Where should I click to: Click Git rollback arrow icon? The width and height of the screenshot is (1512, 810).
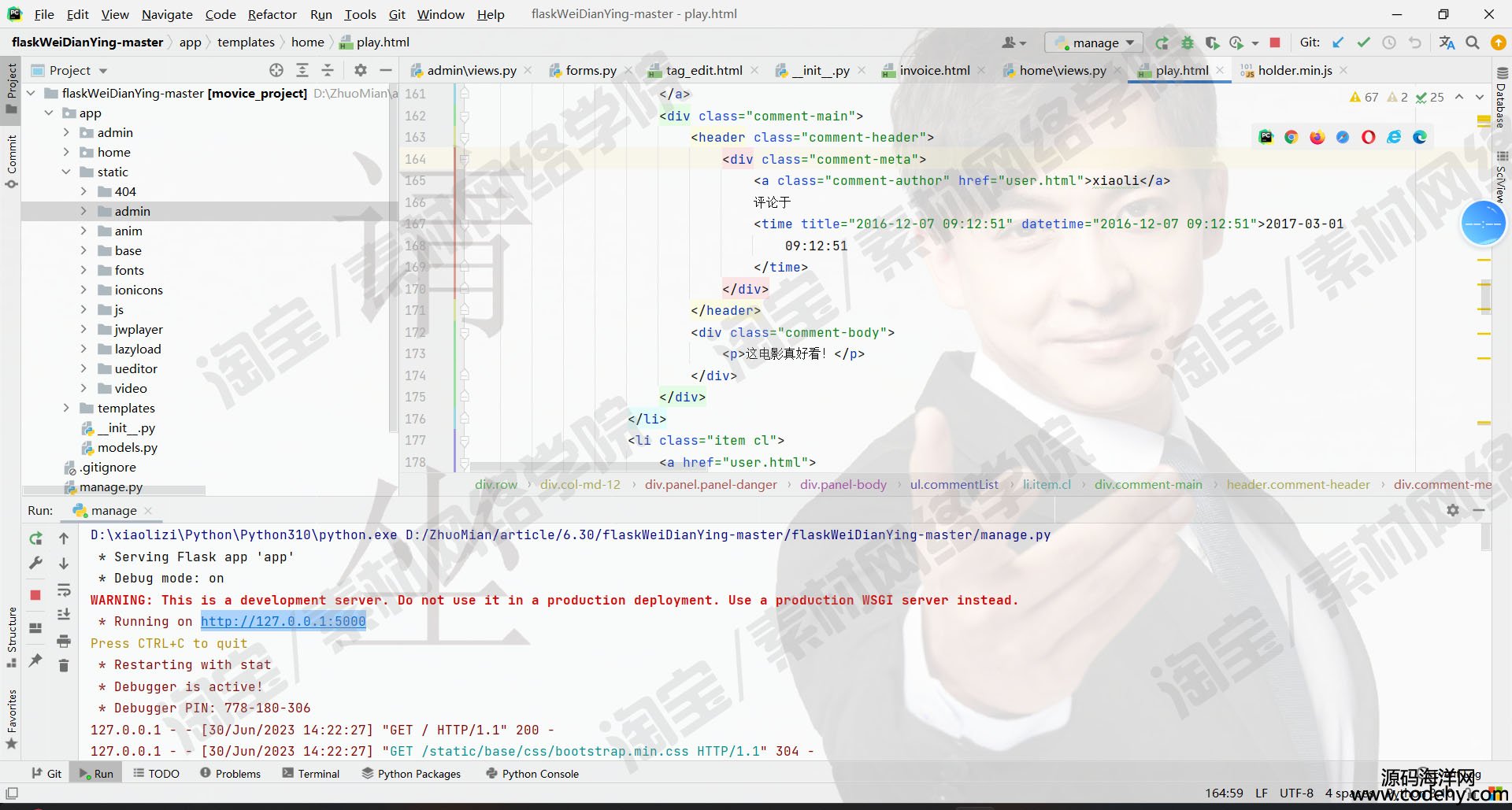[x=1415, y=43]
